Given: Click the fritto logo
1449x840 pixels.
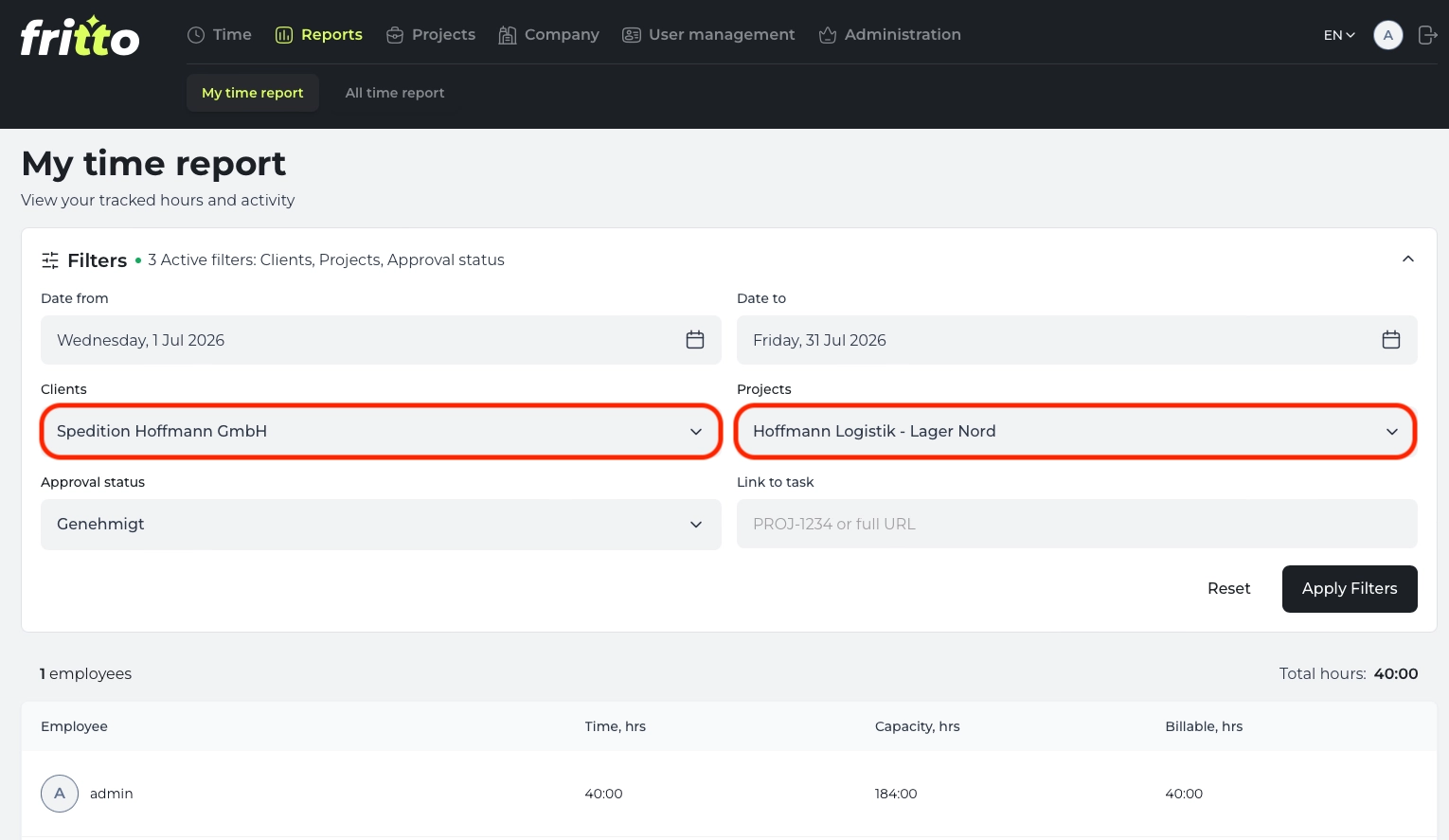Looking at the screenshot, I should pyautogui.click(x=80, y=36).
